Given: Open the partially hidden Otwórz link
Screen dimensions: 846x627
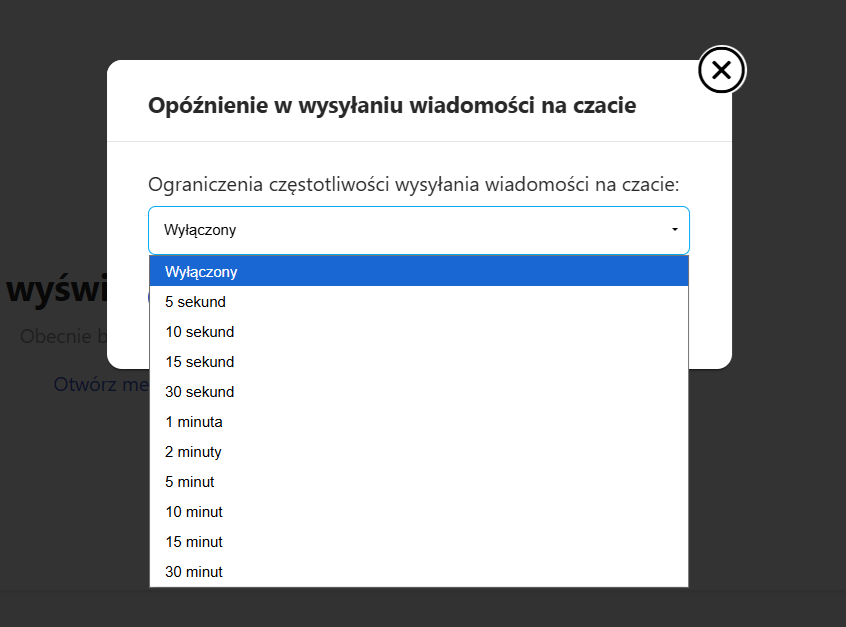Looking at the screenshot, I should click(x=101, y=384).
